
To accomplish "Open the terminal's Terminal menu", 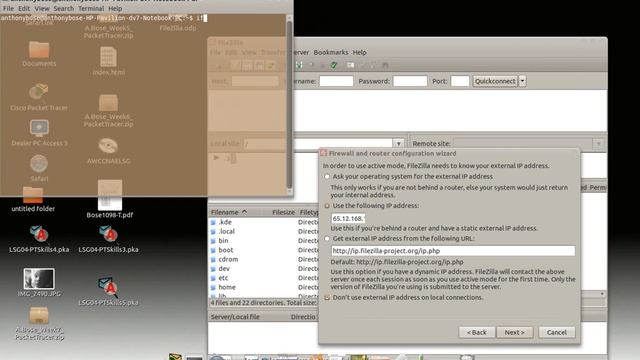I will tap(91, 8).
